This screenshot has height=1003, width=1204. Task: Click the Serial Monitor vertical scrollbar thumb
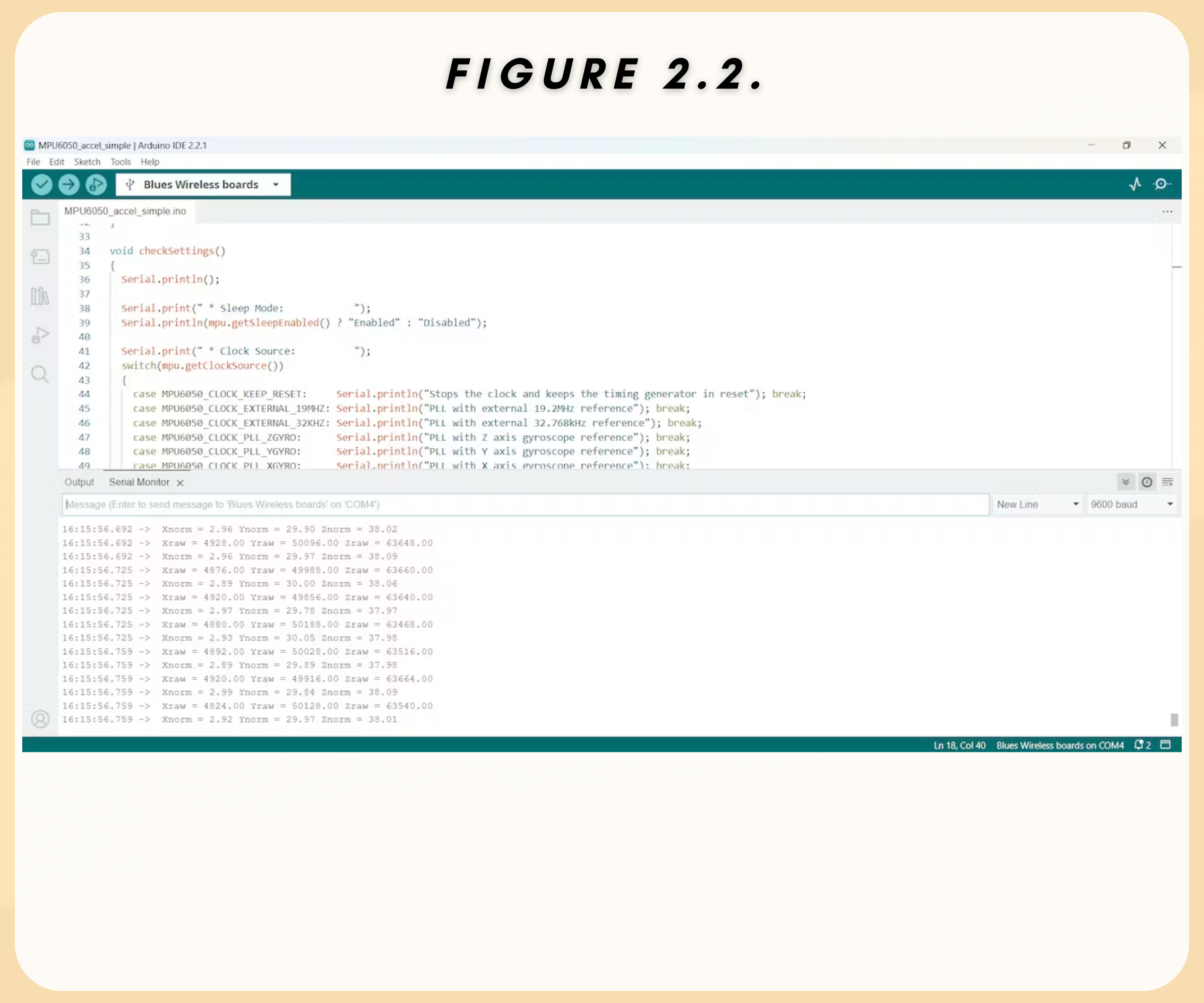[x=1174, y=719]
